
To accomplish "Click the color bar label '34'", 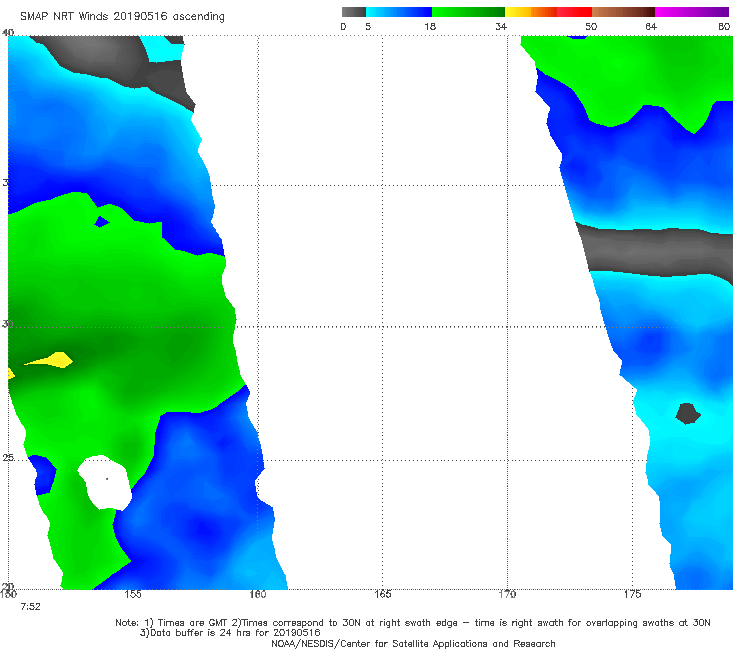I will pyautogui.click(x=501, y=26).
